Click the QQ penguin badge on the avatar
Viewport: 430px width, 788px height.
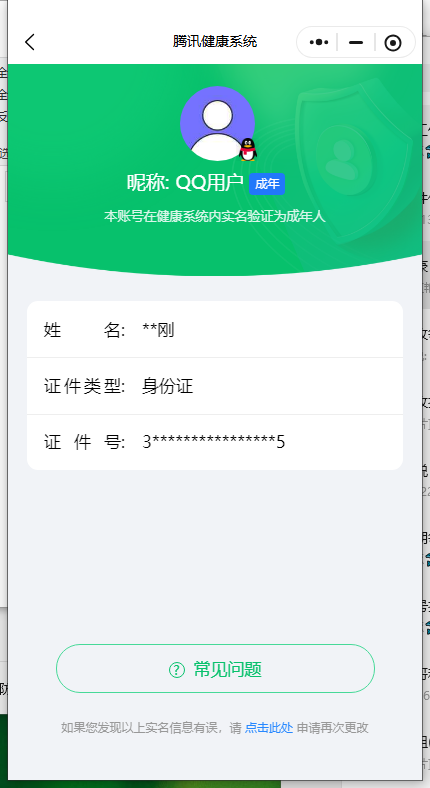248,150
